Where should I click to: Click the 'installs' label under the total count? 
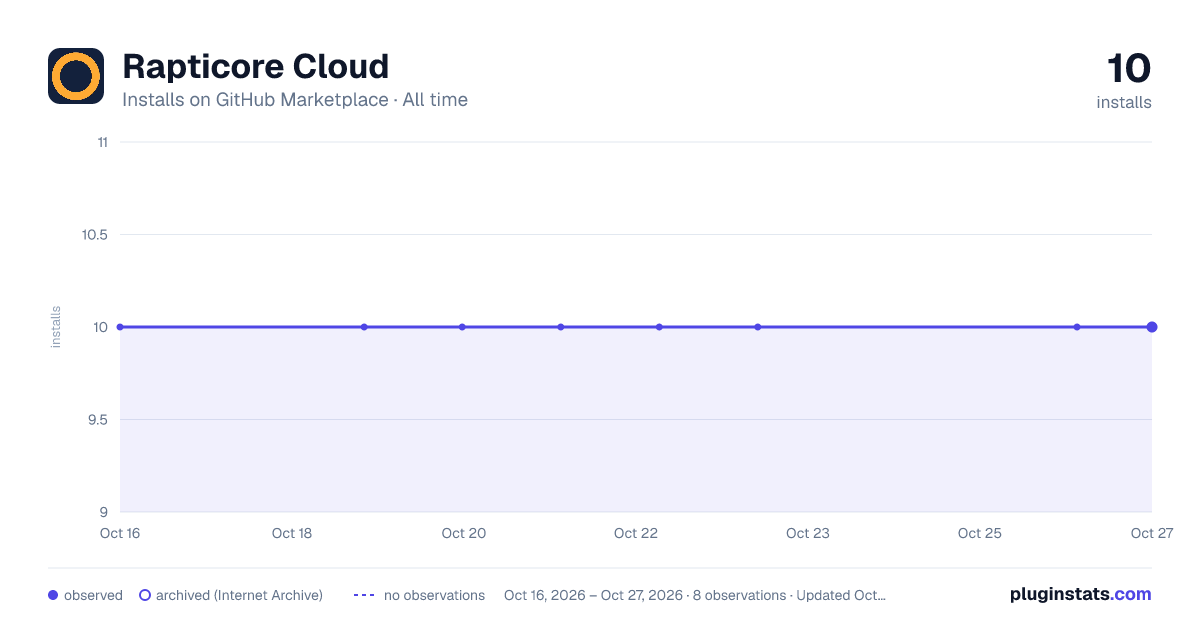[1124, 102]
